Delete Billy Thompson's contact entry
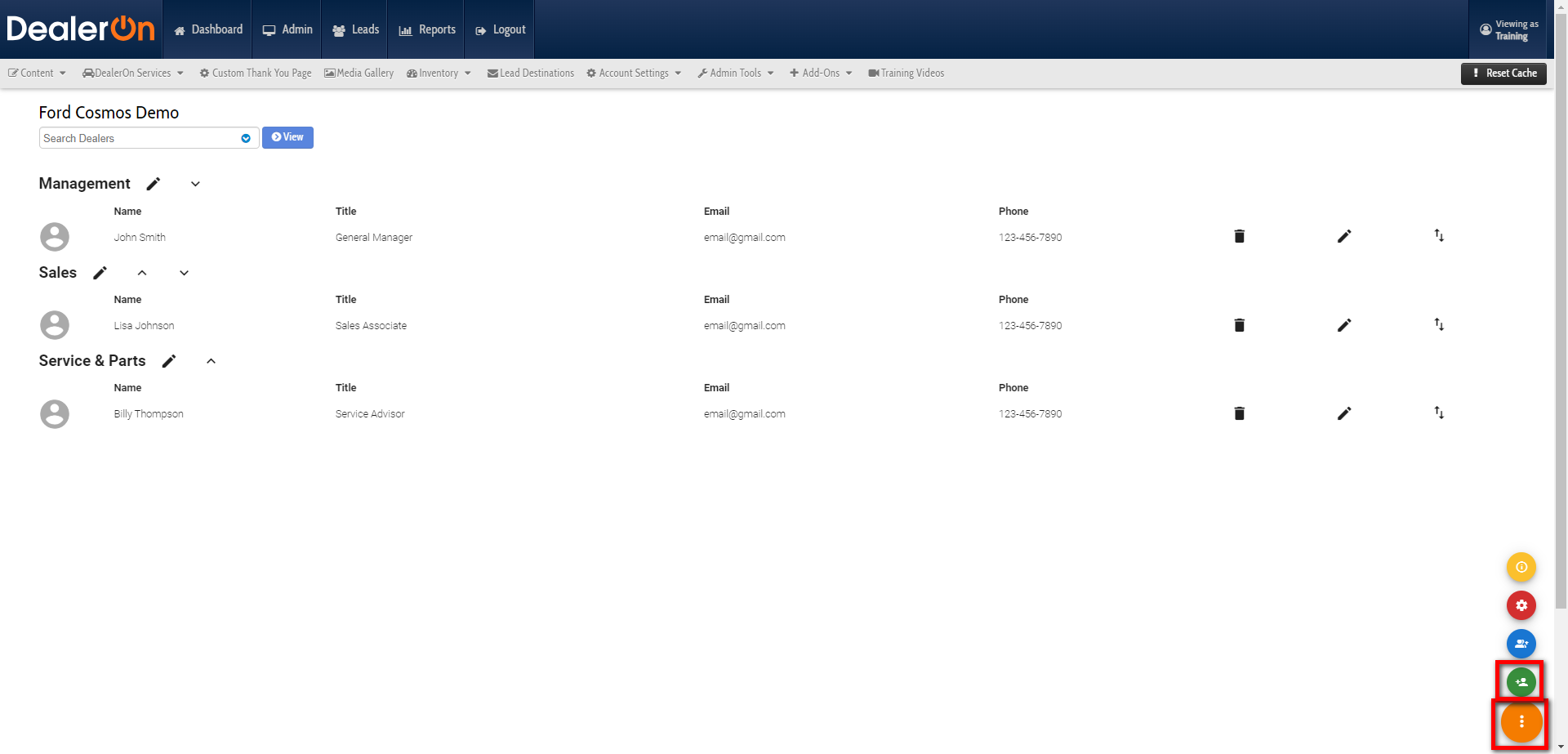This screenshot has width=1568, height=754. coord(1239,413)
